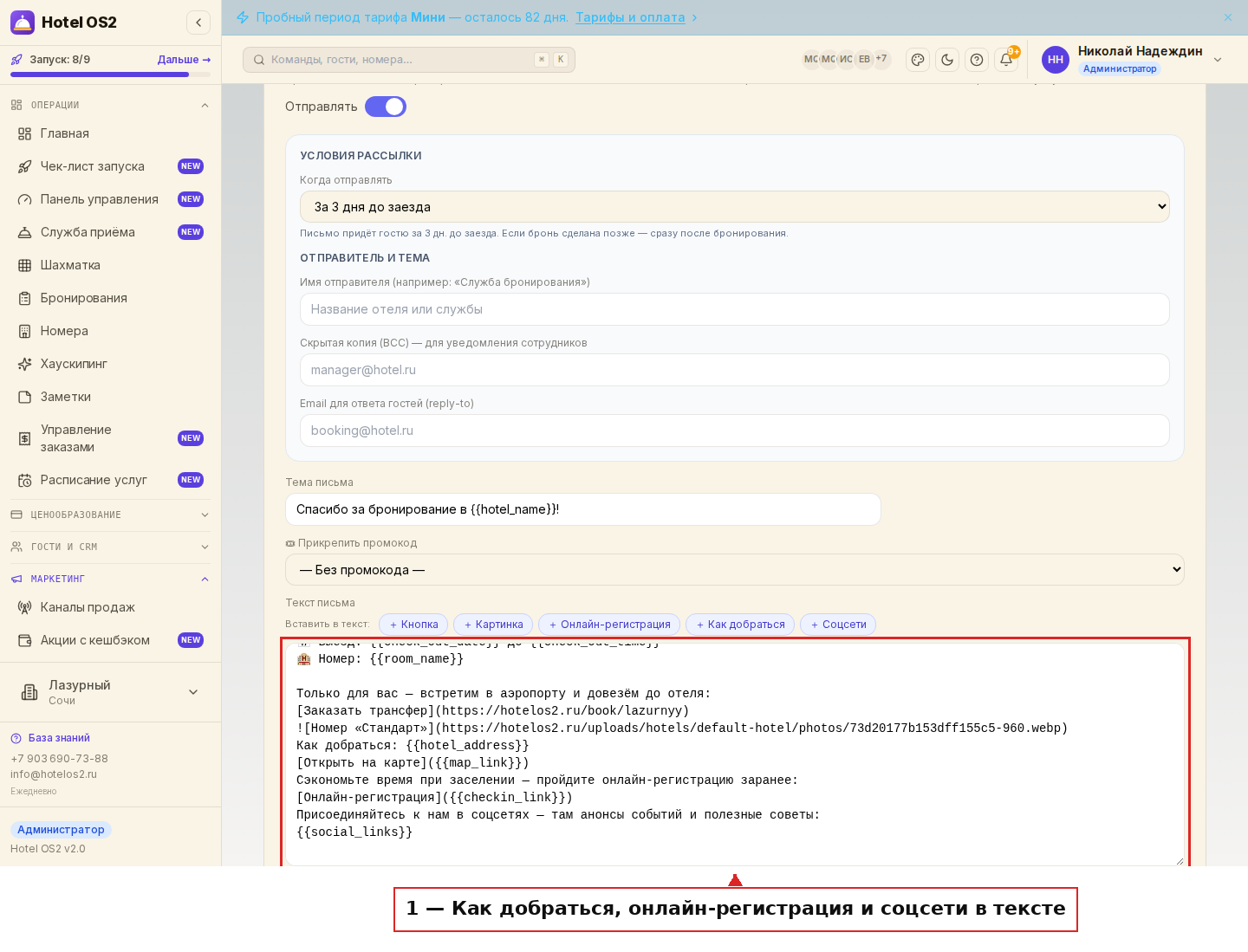
Task: Insert an image with + Картинка
Action: (x=493, y=625)
